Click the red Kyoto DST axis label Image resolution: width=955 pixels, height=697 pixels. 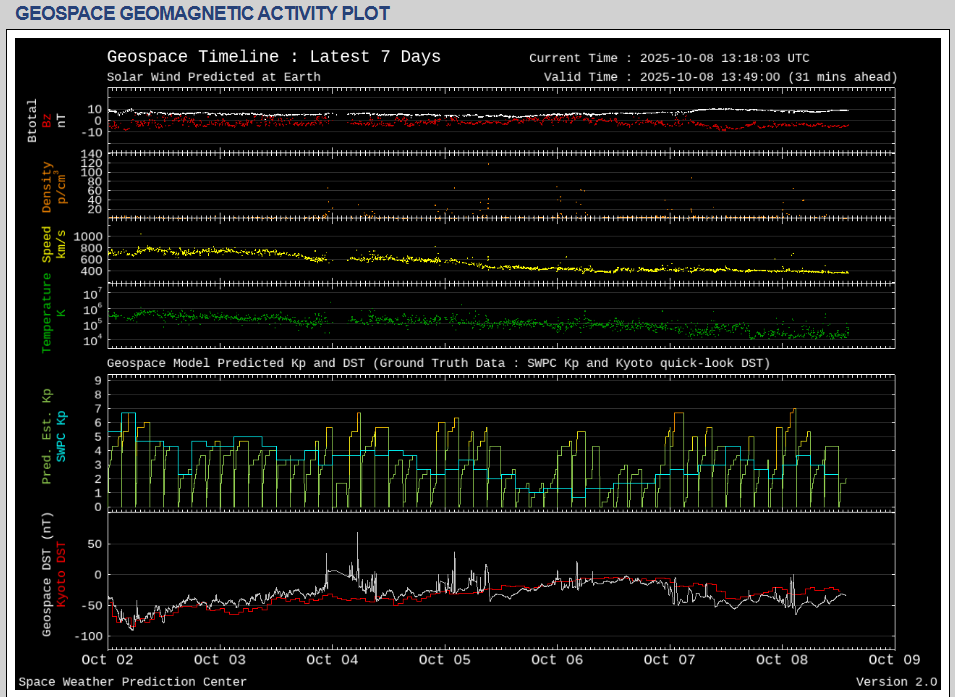pyautogui.click(x=61, y=577)
